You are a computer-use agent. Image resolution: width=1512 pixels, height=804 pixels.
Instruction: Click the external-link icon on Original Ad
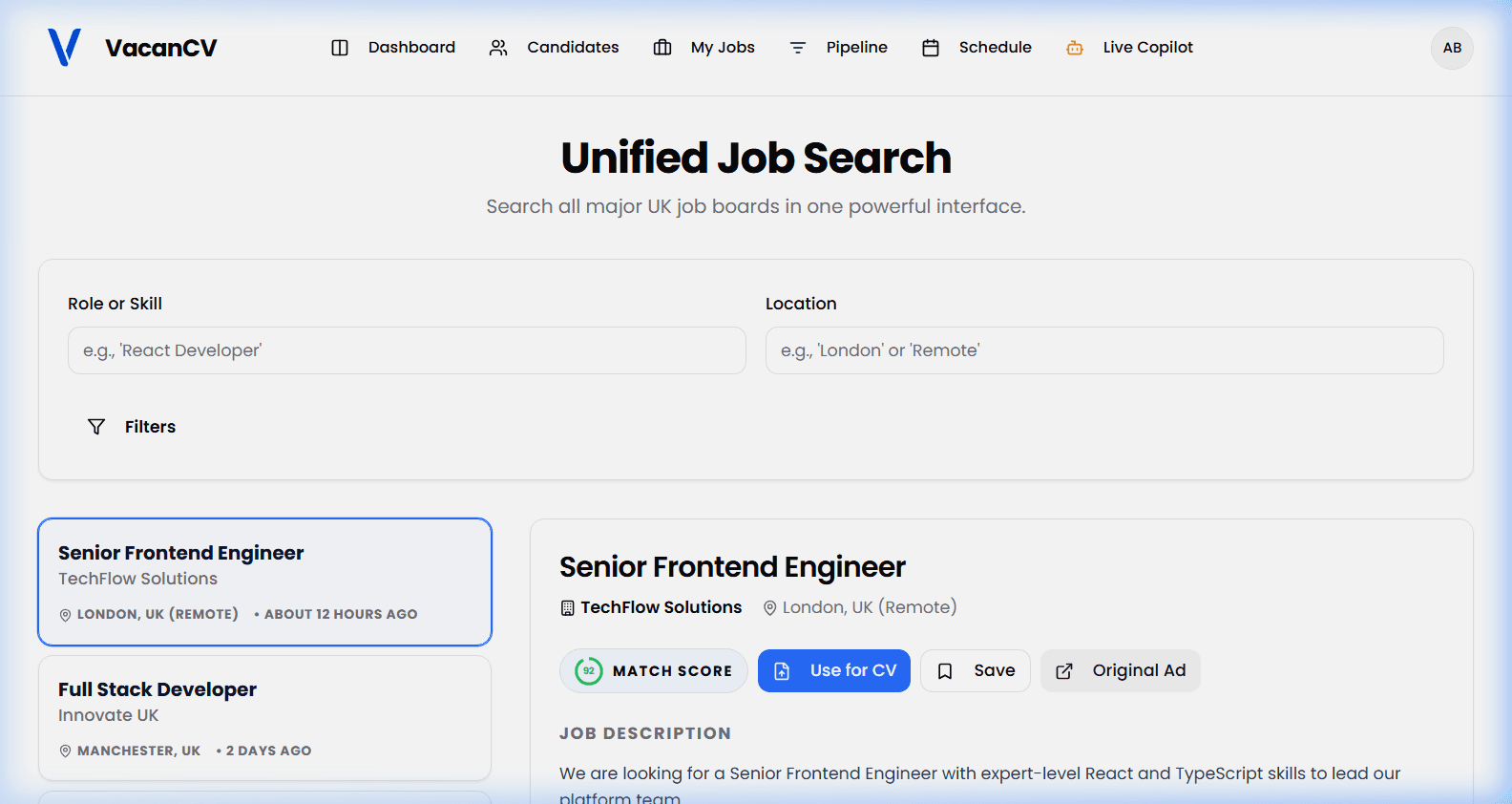pos(1063,670)
